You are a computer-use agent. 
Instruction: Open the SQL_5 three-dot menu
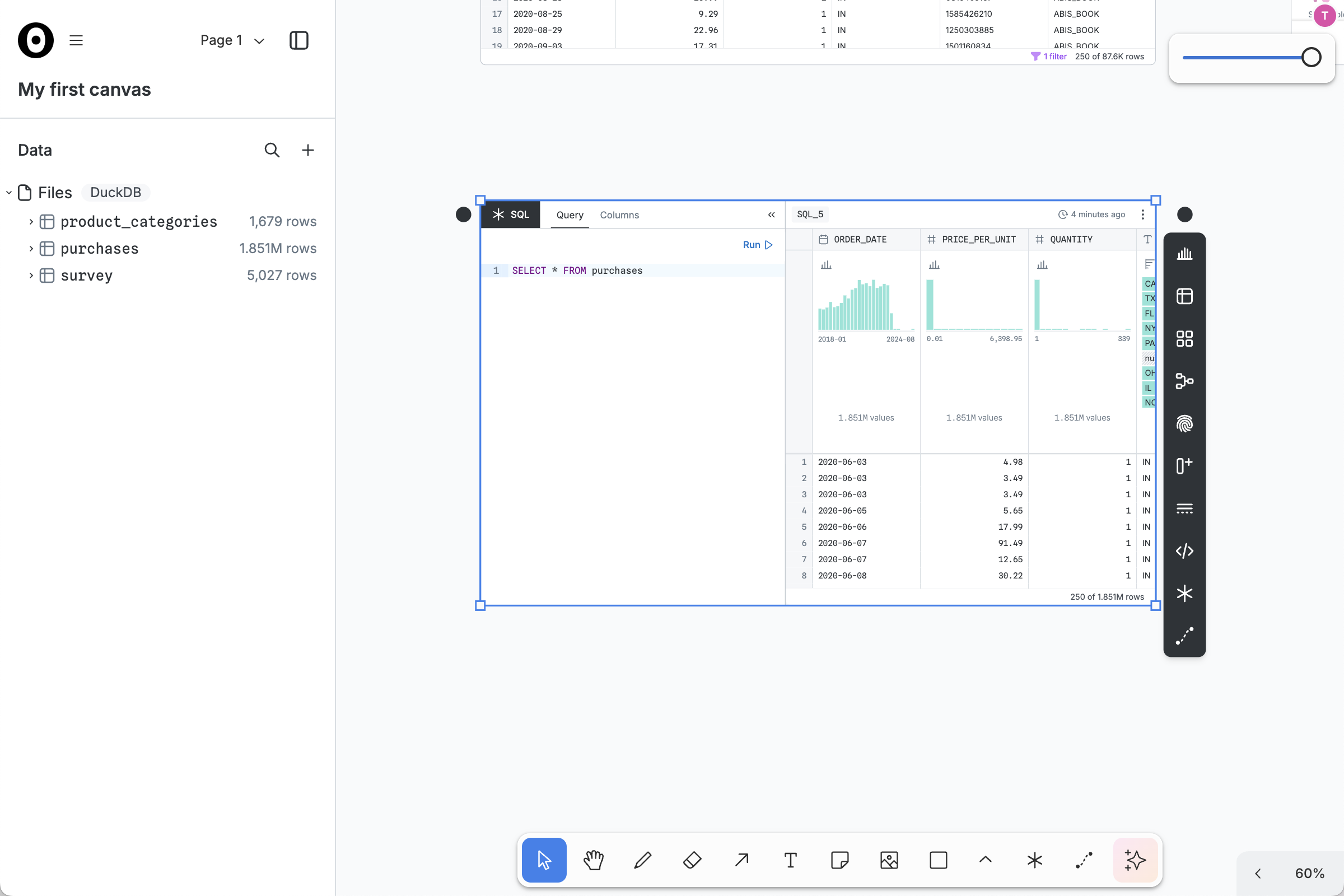[1142, 214]
